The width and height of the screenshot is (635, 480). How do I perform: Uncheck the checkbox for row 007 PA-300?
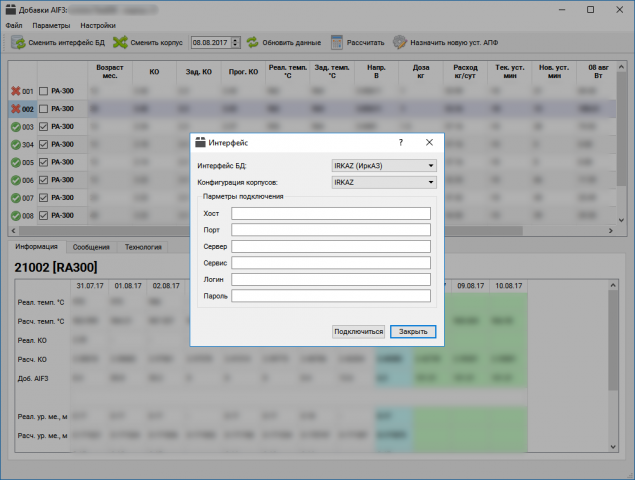(x=43, y=198)
